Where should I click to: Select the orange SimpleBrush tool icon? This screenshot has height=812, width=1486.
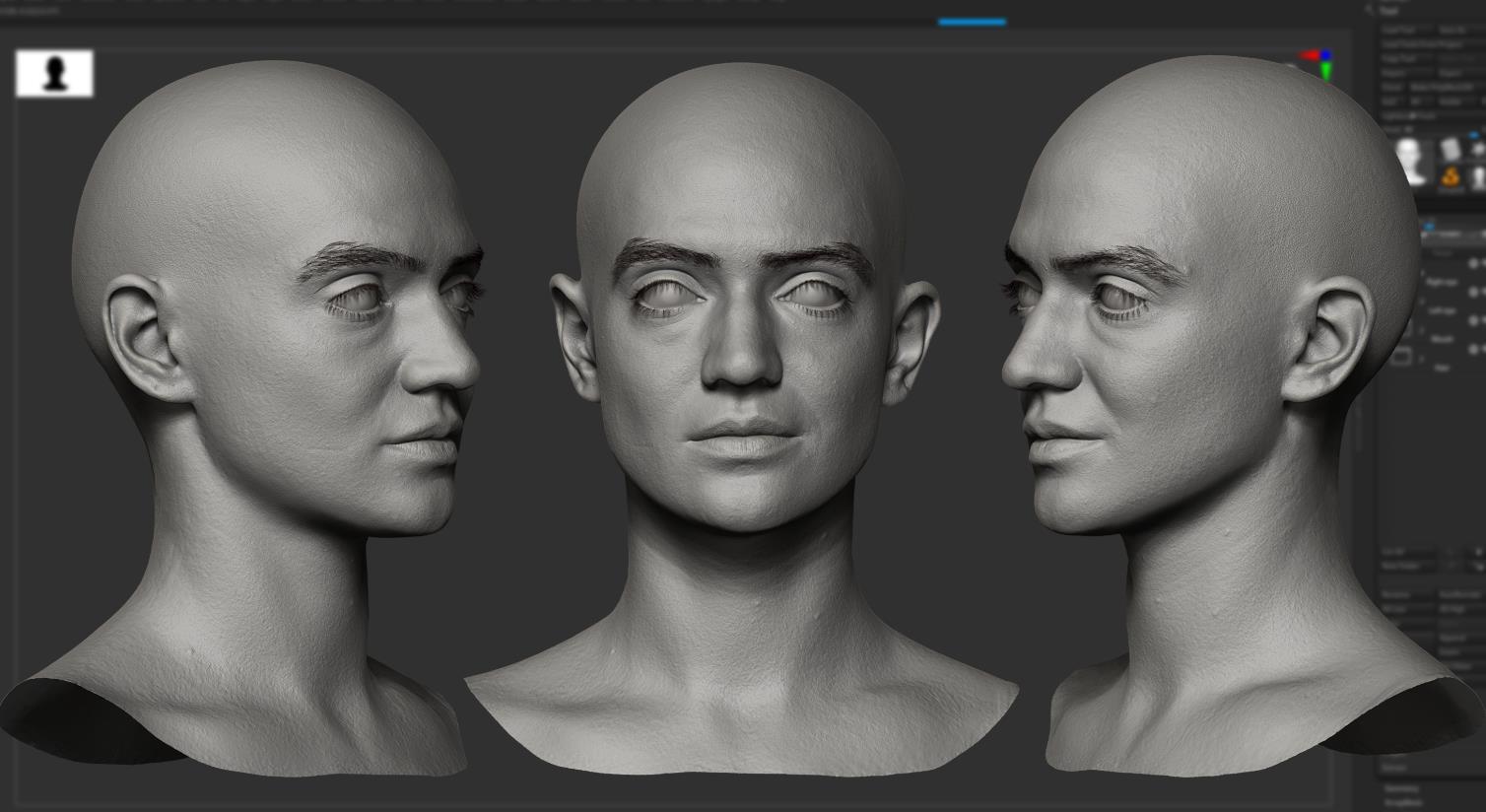1451,177
